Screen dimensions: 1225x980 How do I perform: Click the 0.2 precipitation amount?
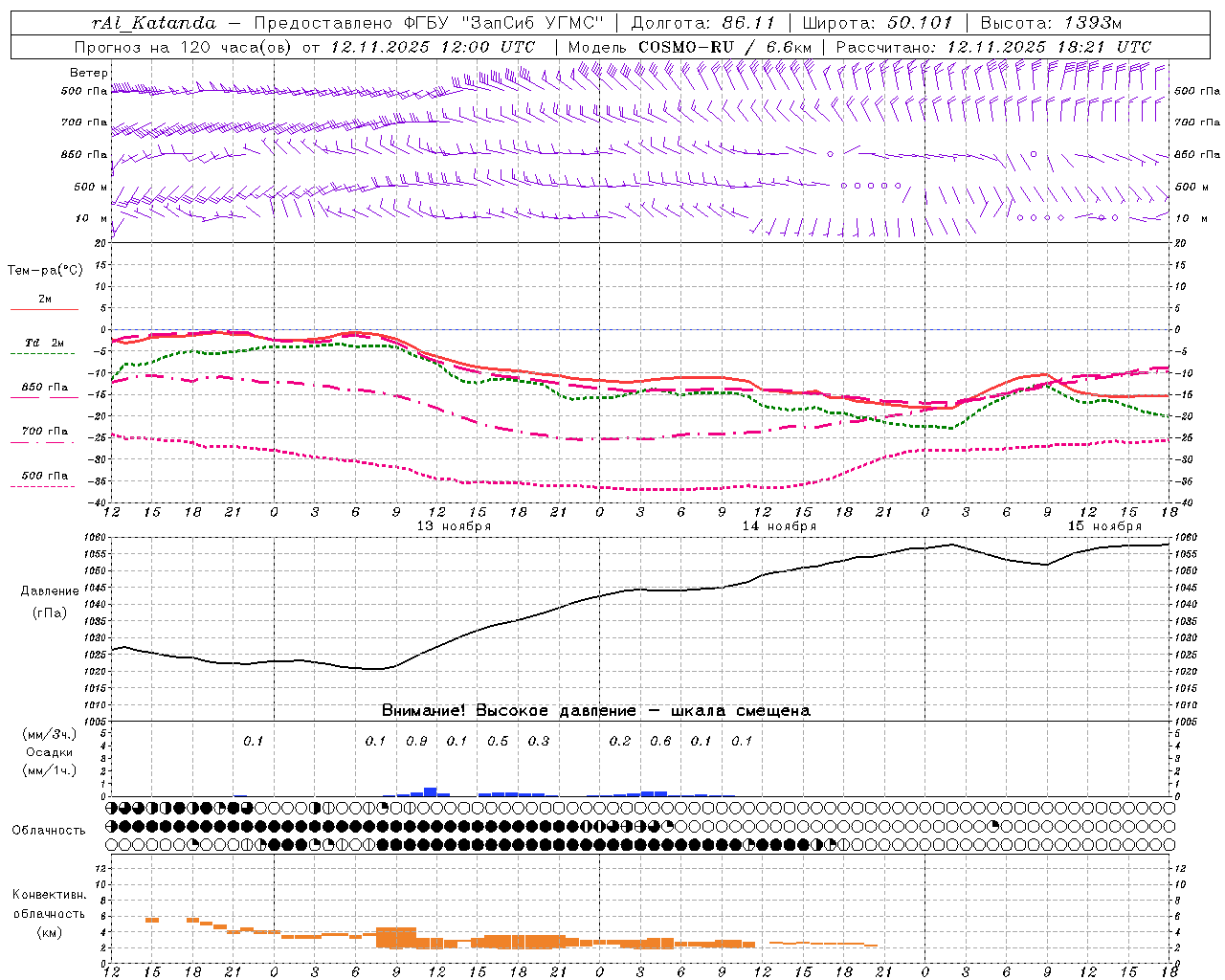click(620, 742)
